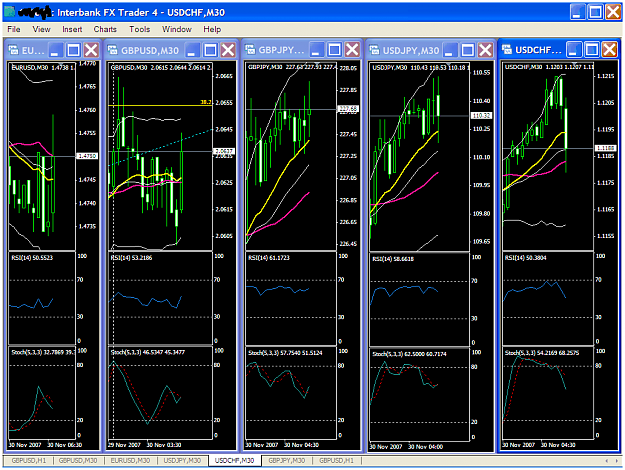This screenshot has height=470, width=625.
Task: Select the RSI(14) 58.6618 label in USDJPY
Action: coord(393,259)
